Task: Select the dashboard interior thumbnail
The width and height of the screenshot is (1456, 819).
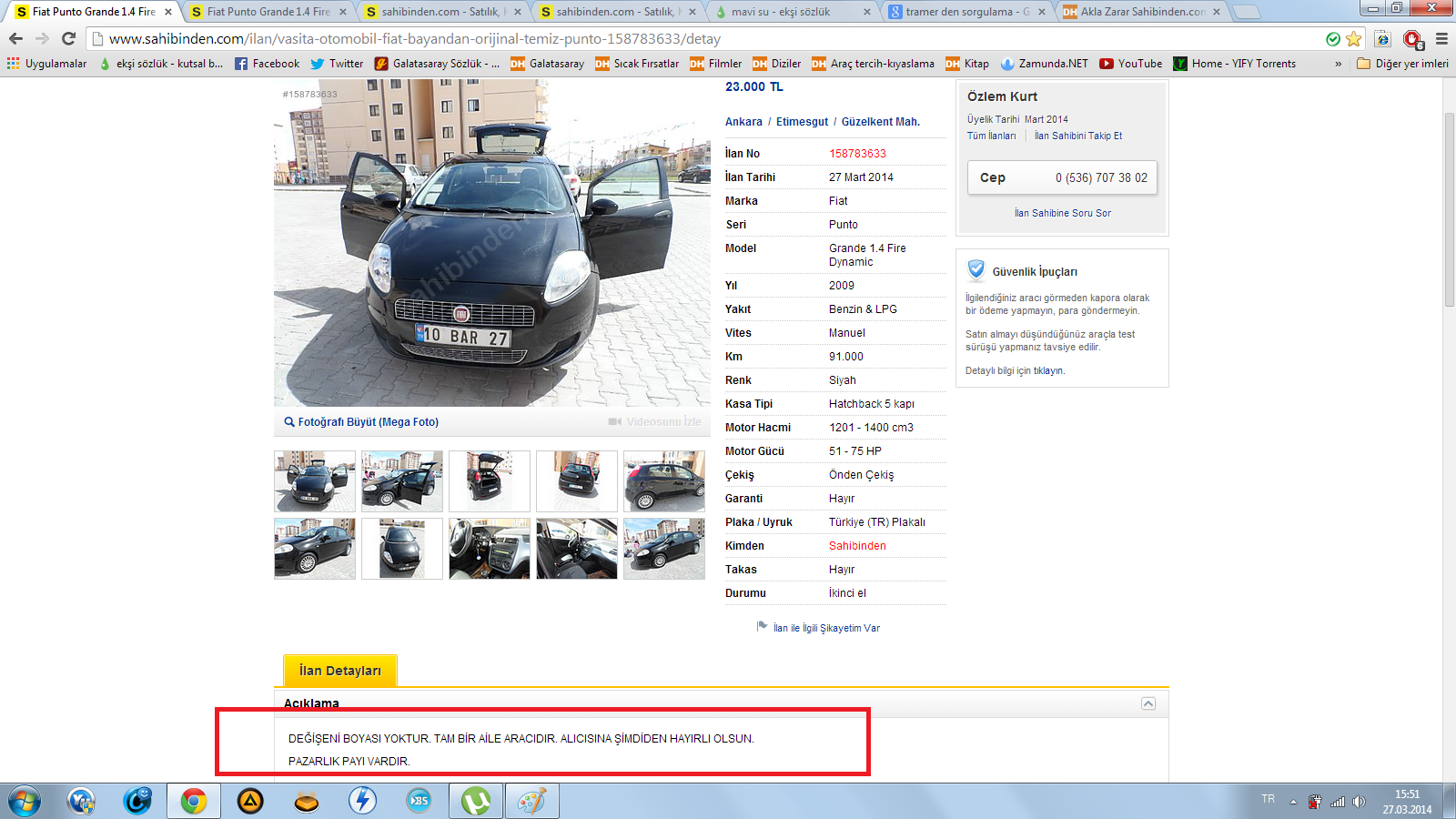Action: tap(490, 549)
